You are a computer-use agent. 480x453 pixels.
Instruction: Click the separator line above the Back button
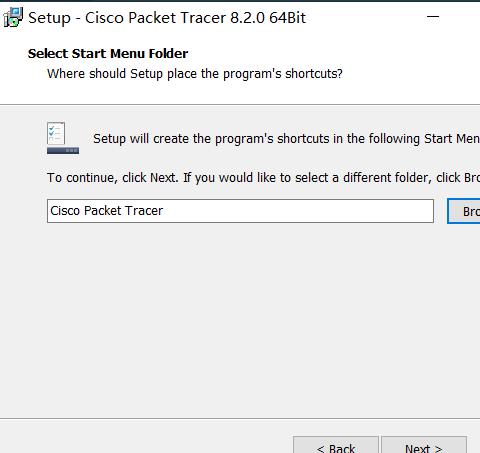[240, 418]
